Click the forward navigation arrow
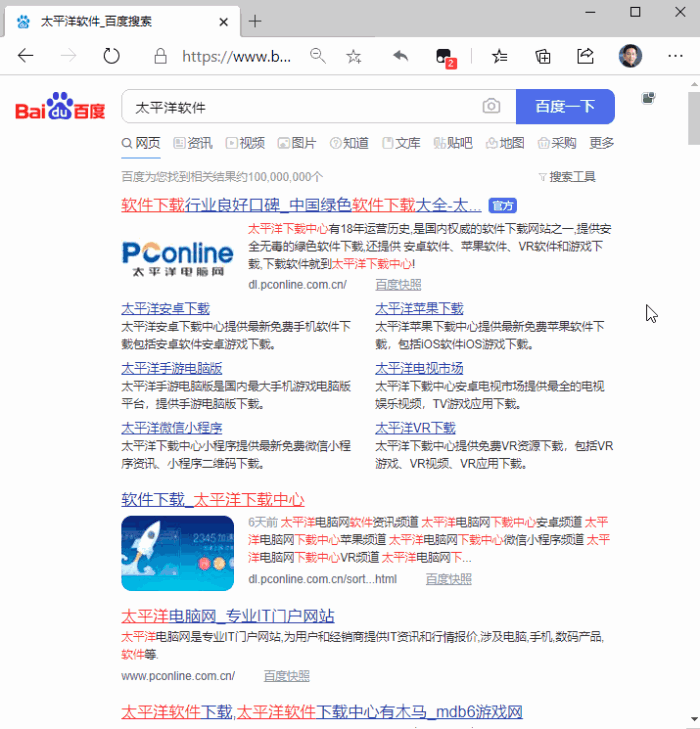The image size is (700, 729). click(x=68, y=56)
